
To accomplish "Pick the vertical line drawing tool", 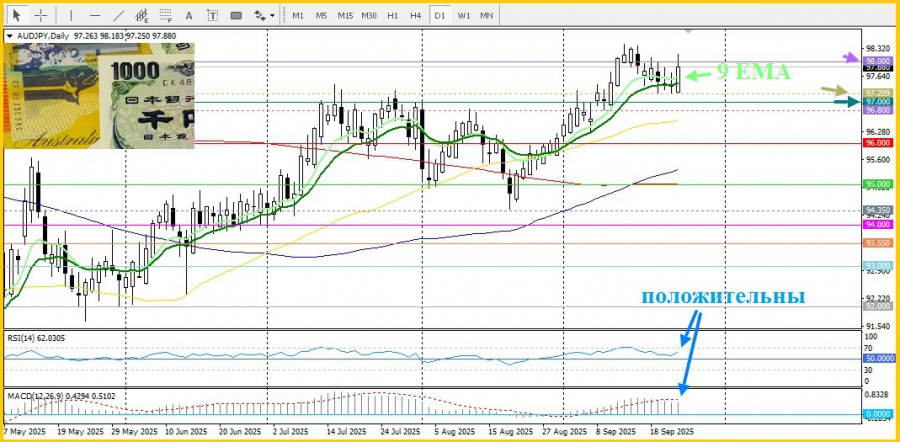I will [70, 15].
